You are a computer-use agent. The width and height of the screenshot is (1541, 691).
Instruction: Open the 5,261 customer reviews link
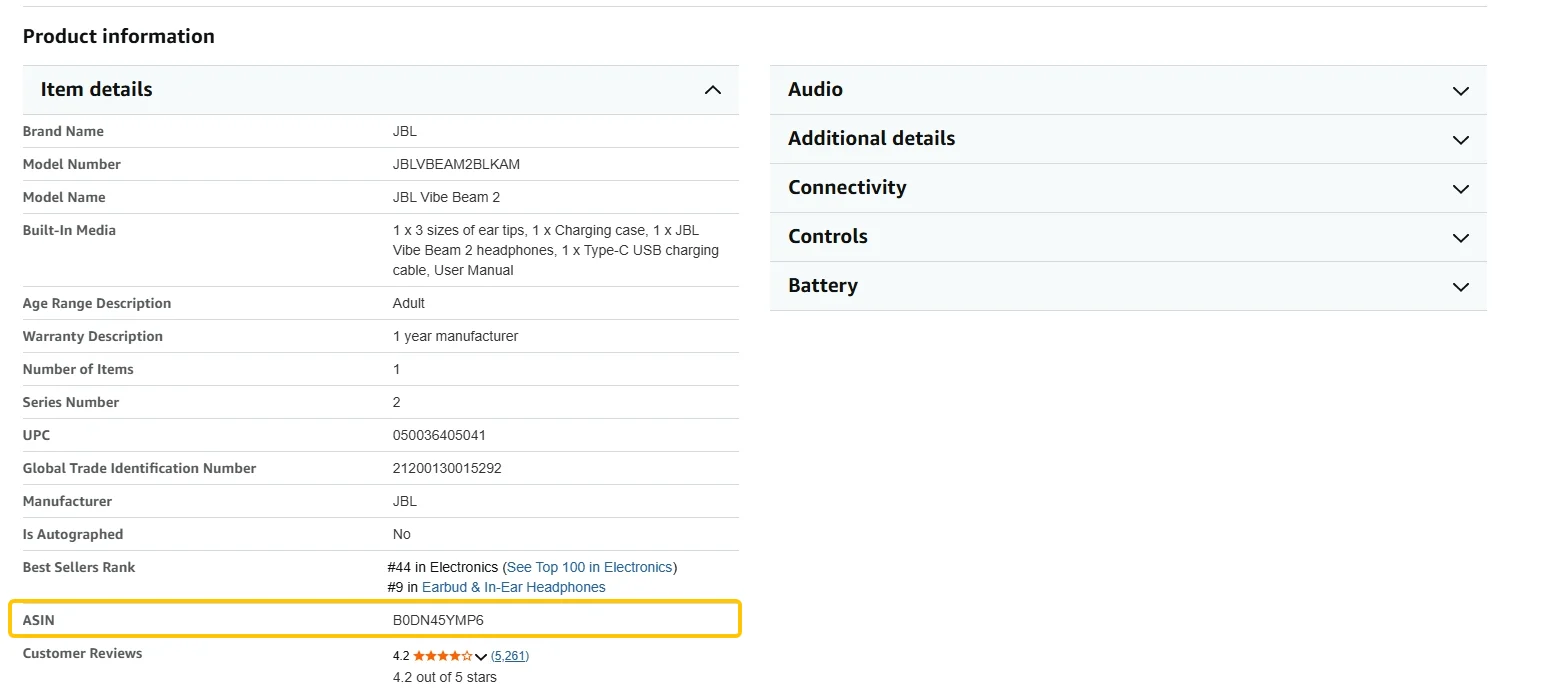point(510,656)
